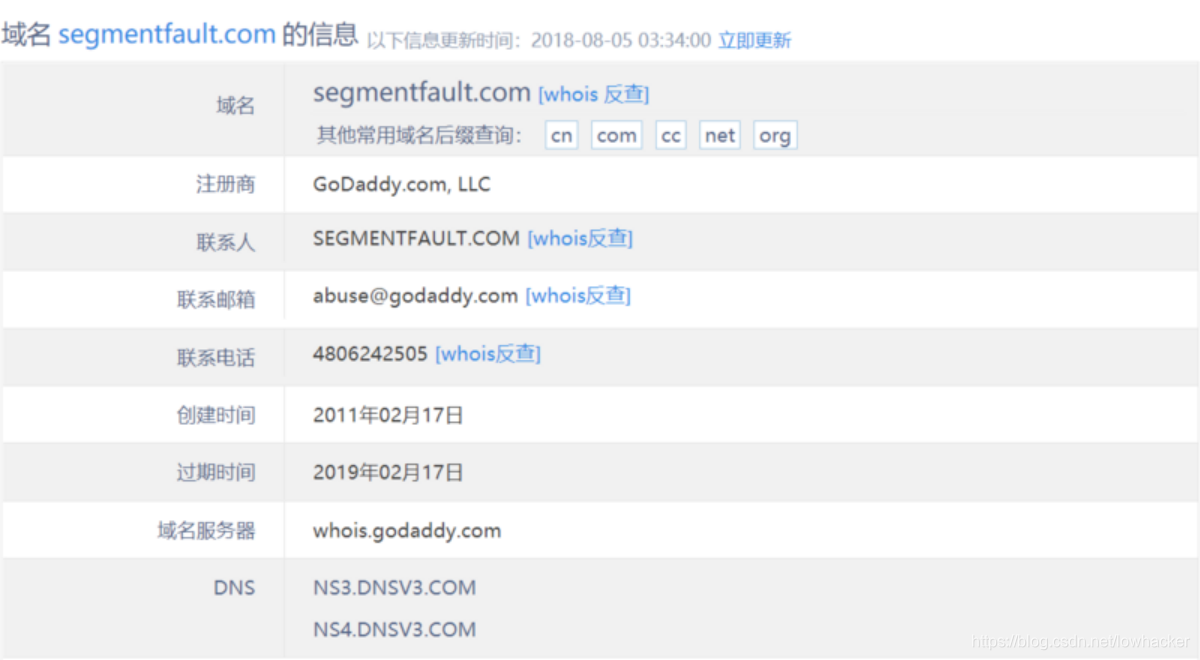This screenshot has height=660, width=1200.
Task: Select the cn domain suffix button
Action: tap(562, 135)
